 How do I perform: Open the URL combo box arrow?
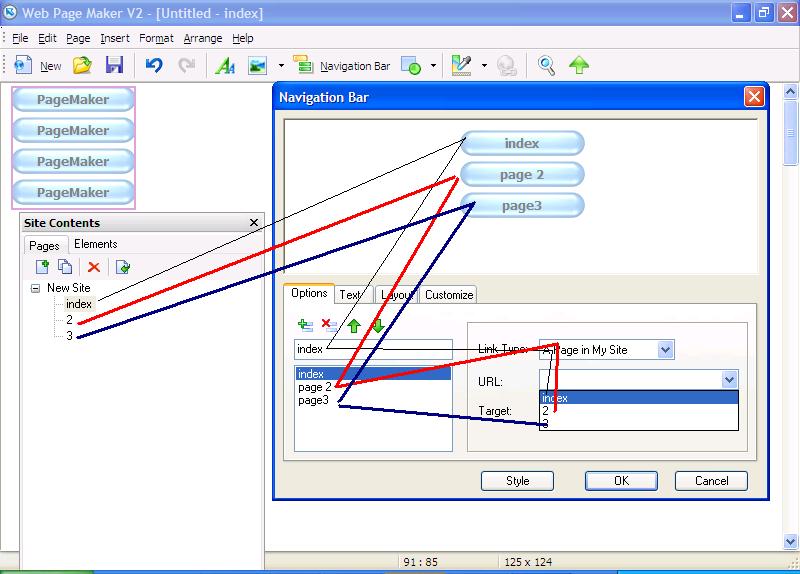tap(729, 380)
